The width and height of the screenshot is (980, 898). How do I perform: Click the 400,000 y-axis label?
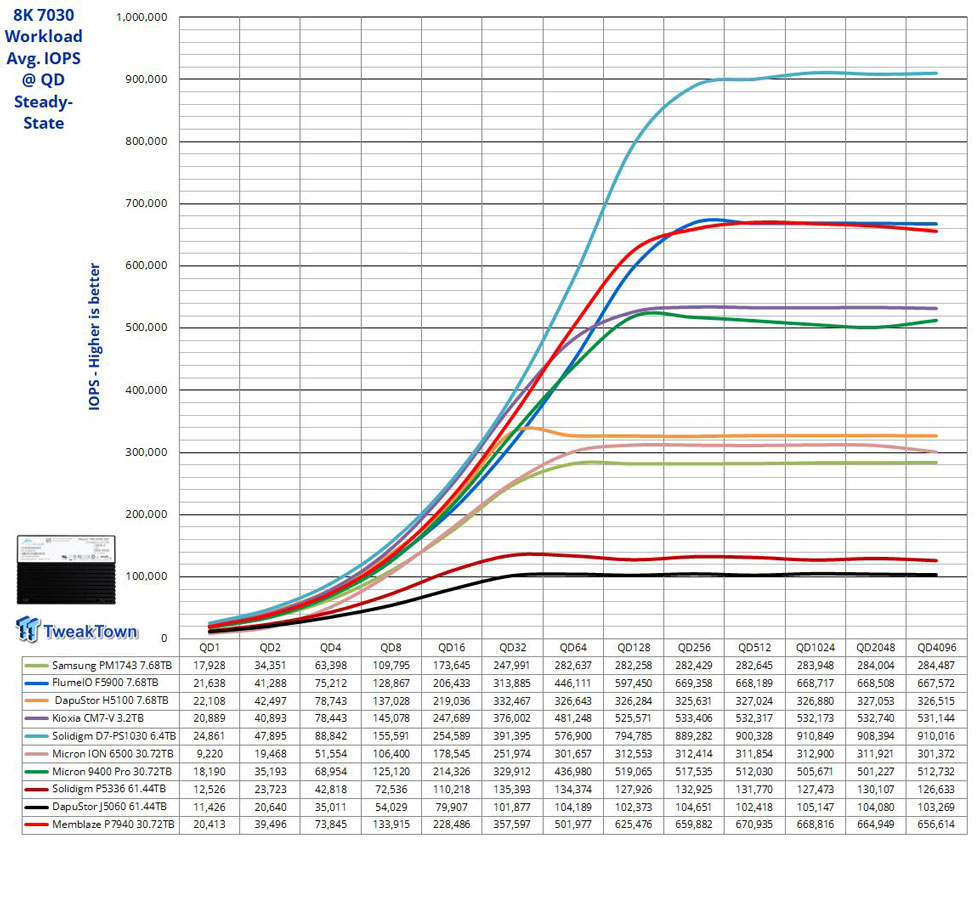click(146, 390)
